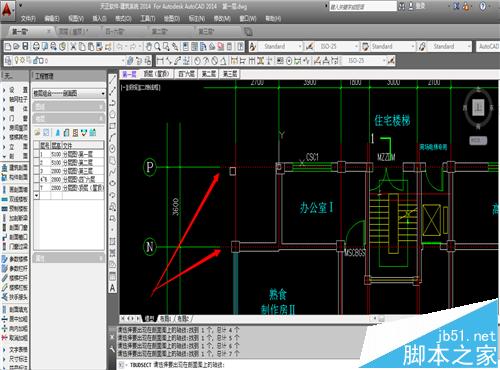Click the Zoom magnifier icon beside Pan
Screen dimensions: 500x370
click(157, 47)
